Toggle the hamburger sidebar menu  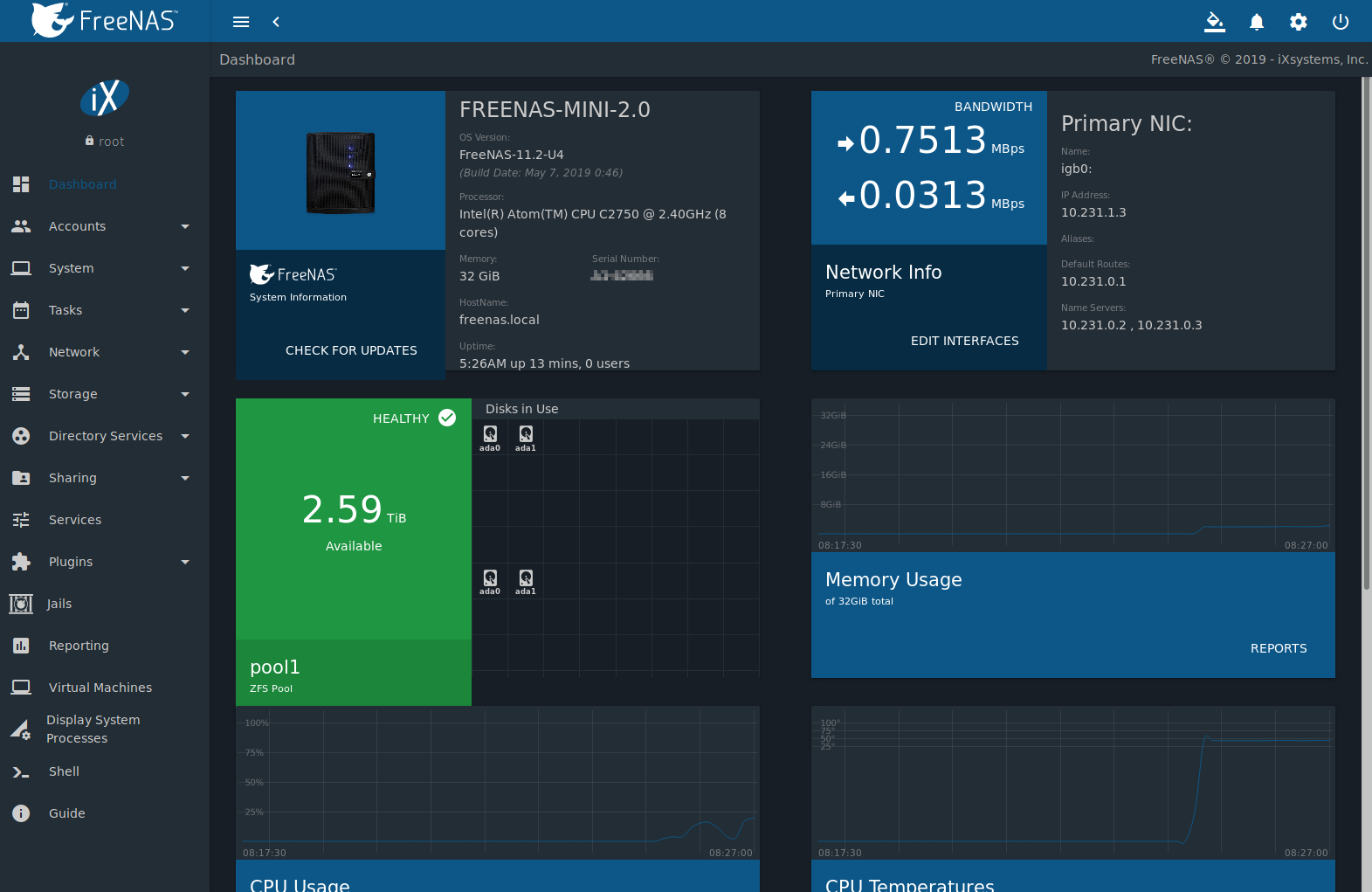(x=241, y=22)
